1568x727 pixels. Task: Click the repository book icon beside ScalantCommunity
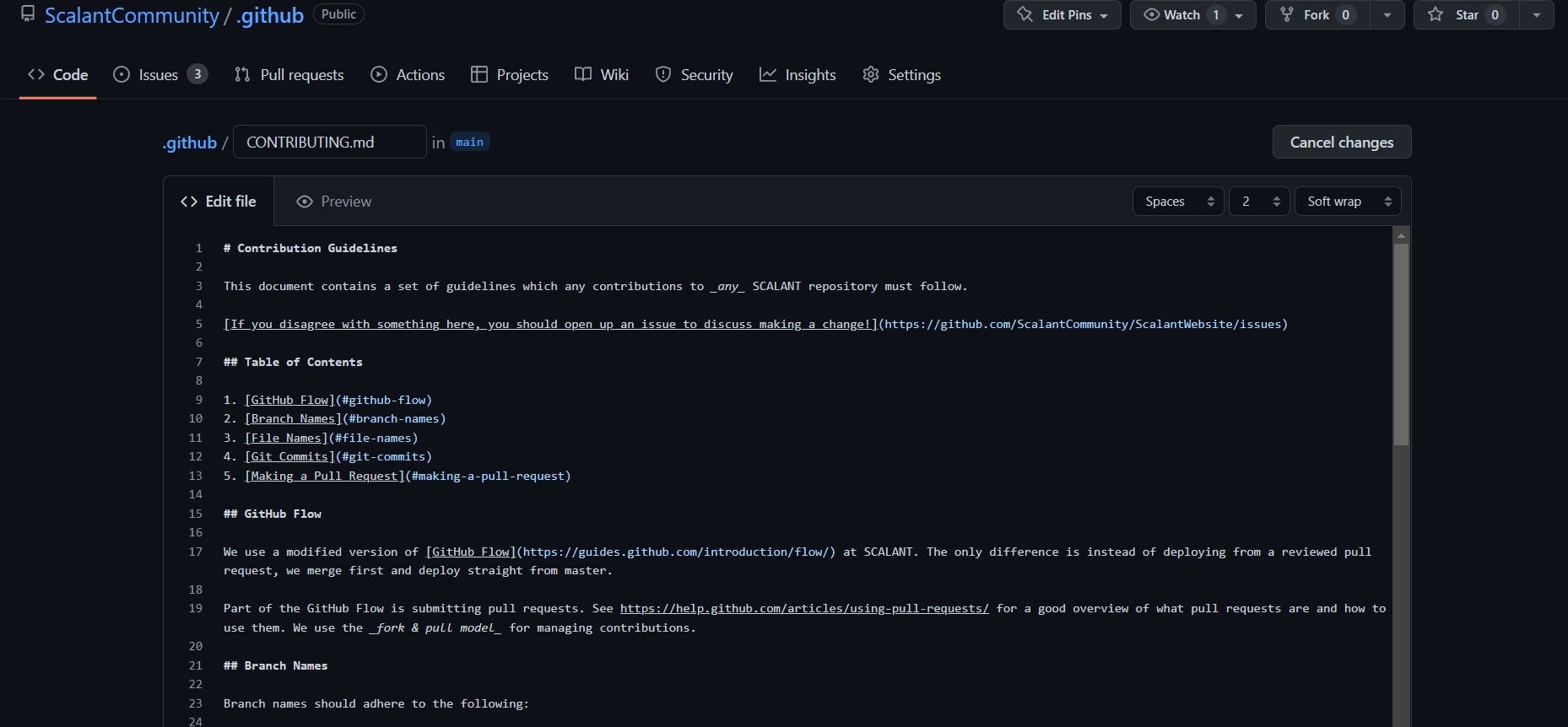[28, 14]
